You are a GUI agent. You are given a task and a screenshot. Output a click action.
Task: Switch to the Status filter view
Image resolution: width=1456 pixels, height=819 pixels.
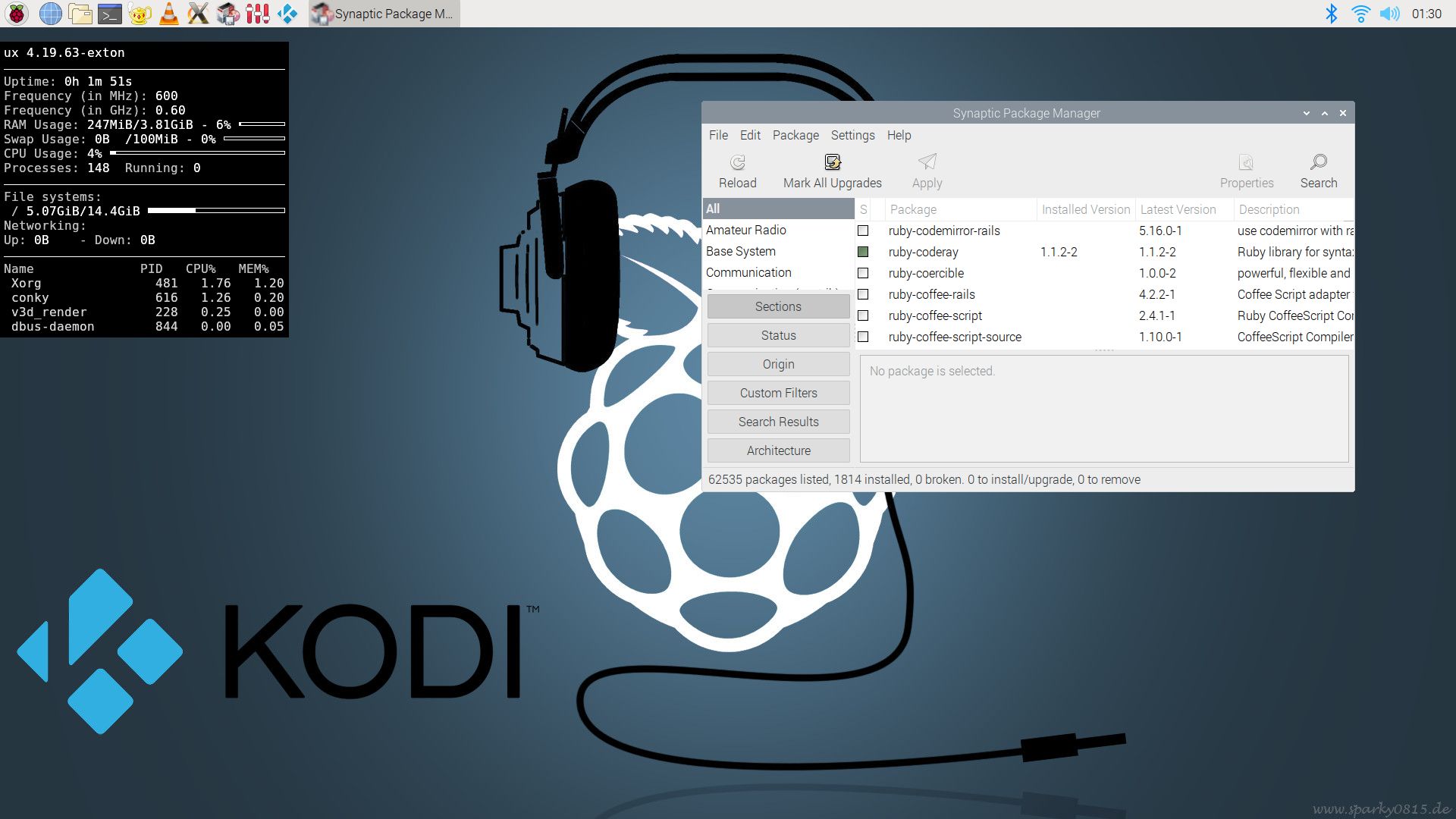(778, 334)
